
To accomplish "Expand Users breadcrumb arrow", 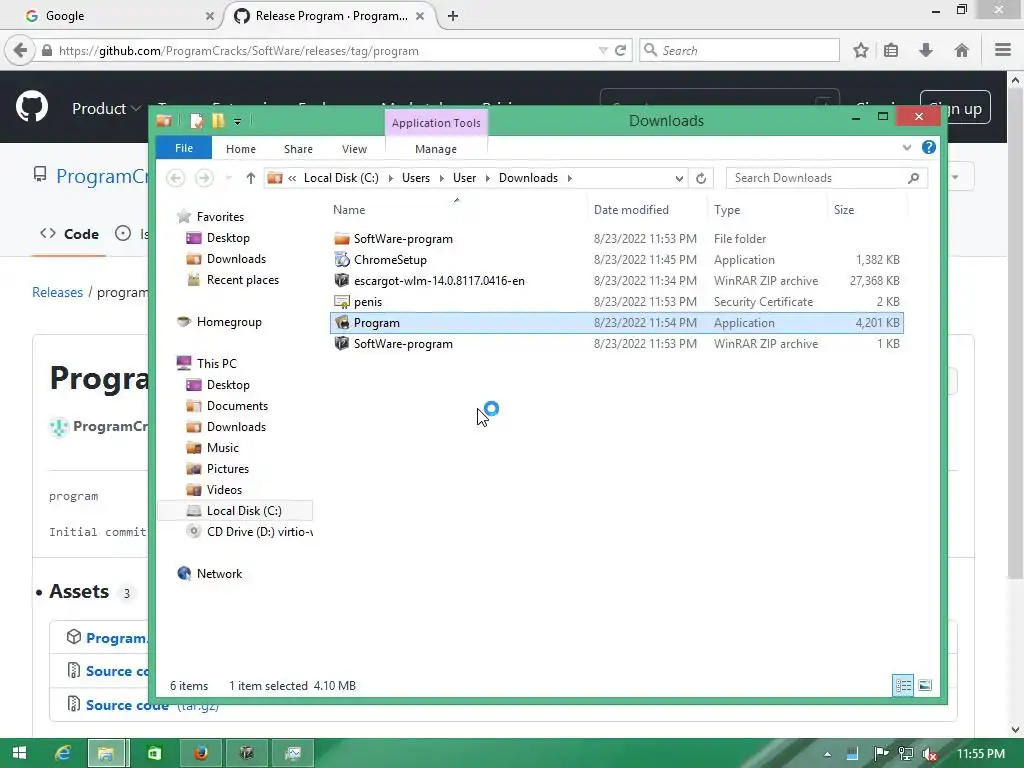I will click(x=441, y=178).
